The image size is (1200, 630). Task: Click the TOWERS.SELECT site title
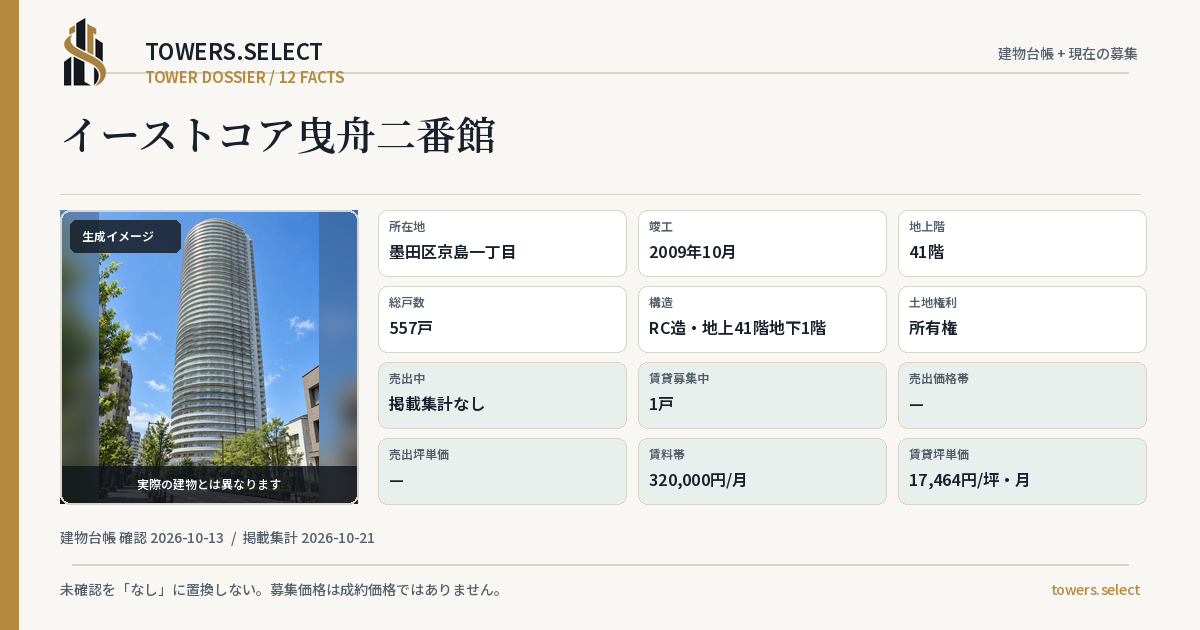tap(234, 52)
